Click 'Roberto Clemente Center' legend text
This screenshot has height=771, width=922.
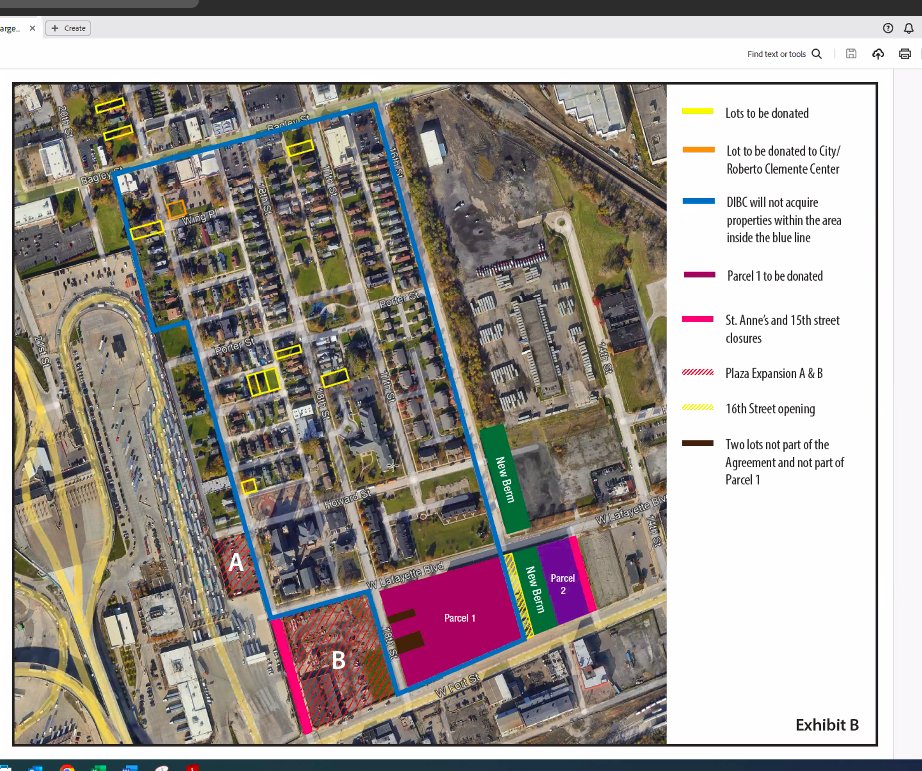point(783,169)
